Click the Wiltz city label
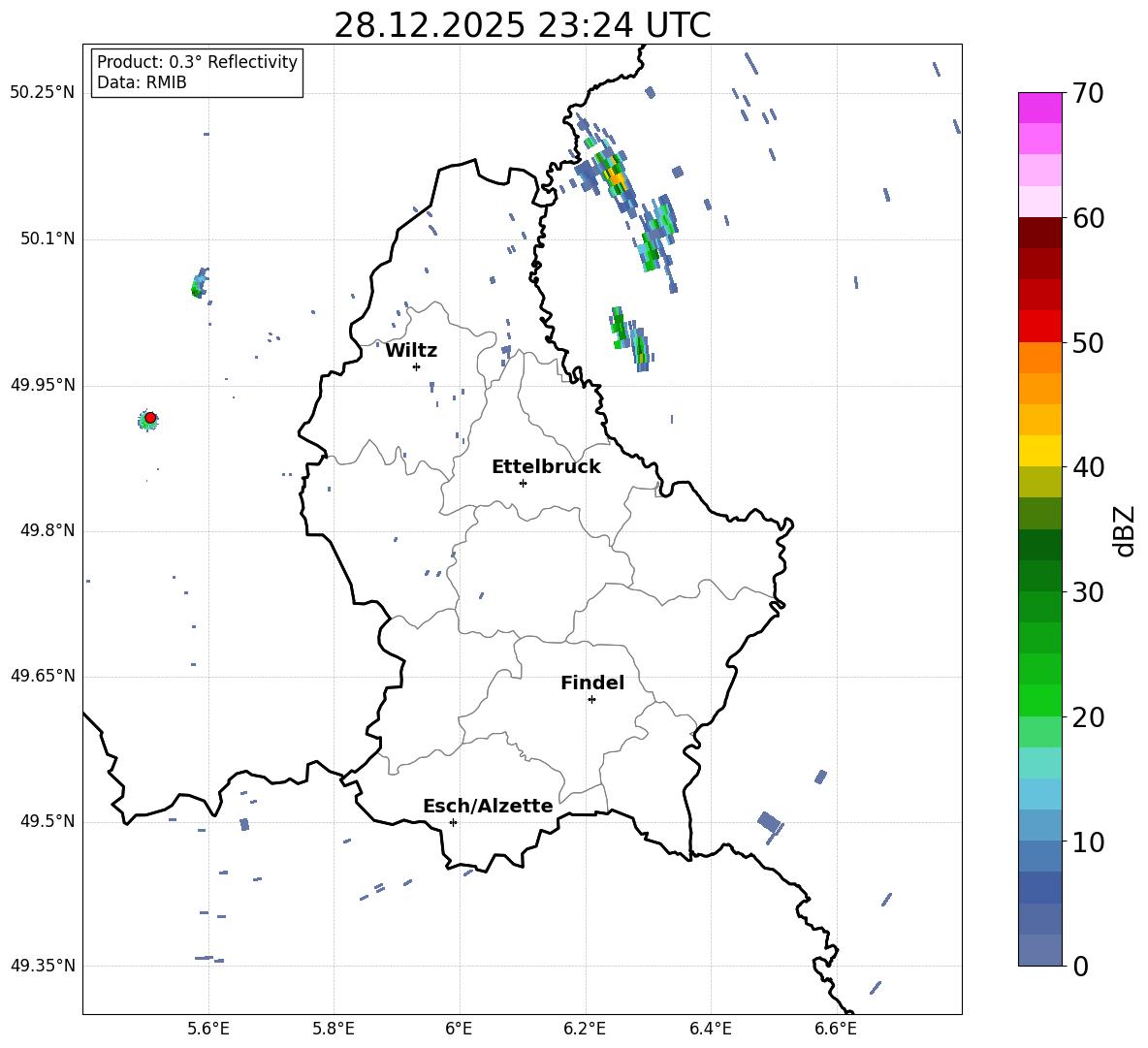This screenshot has height=1048, width=1148. pos(411,351)
